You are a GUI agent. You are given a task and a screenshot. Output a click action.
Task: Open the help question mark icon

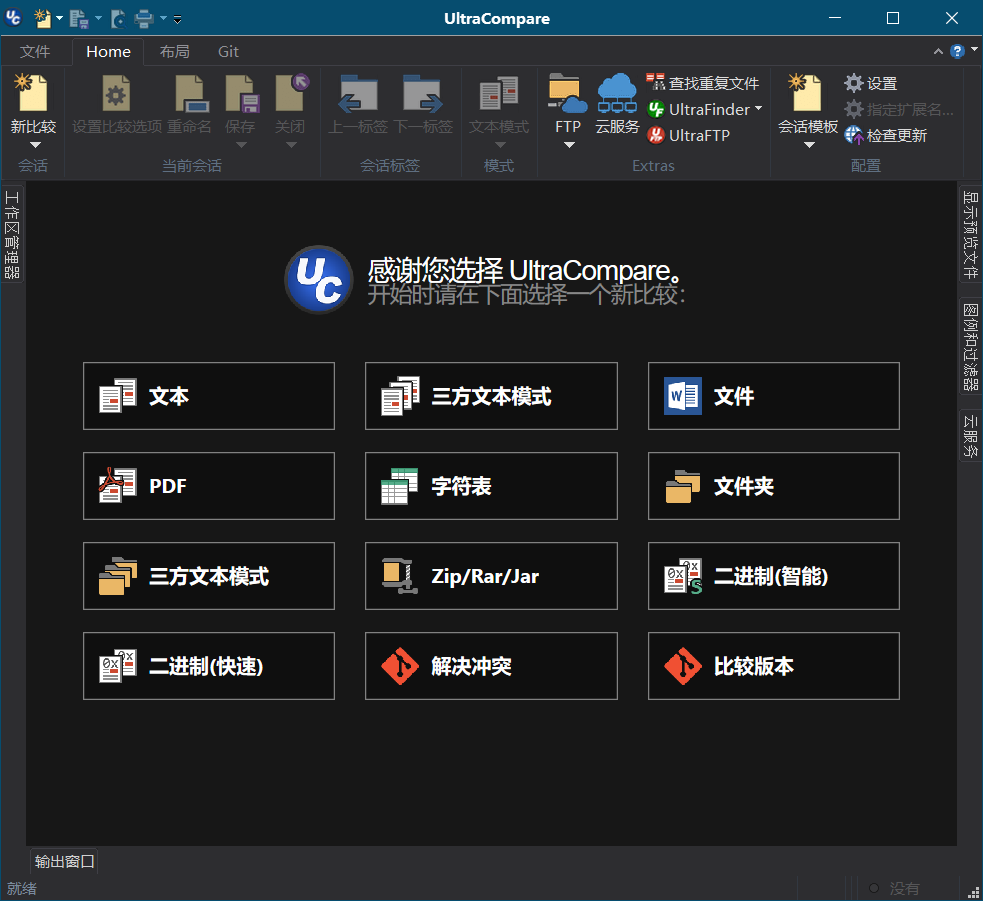tap(957, 51)
